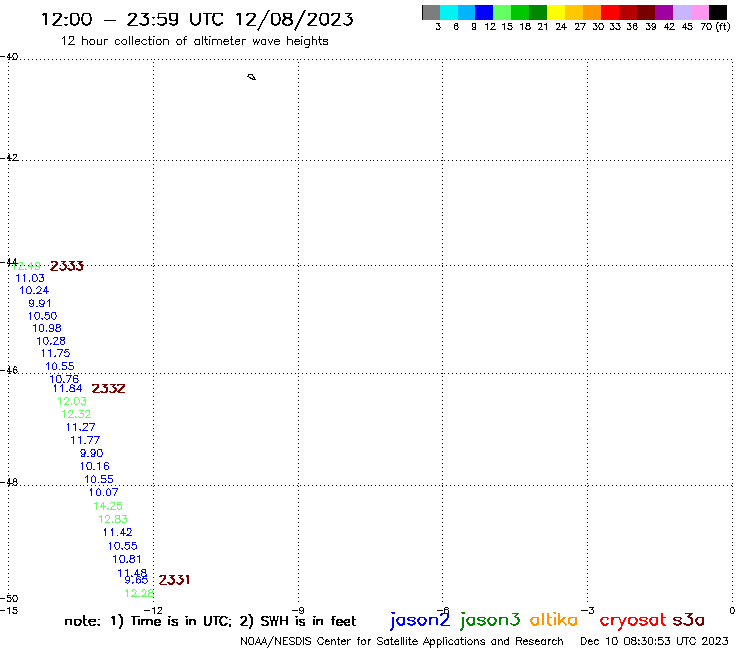
Task: Click the wave height value '10.98'
Action: (47, 328)
